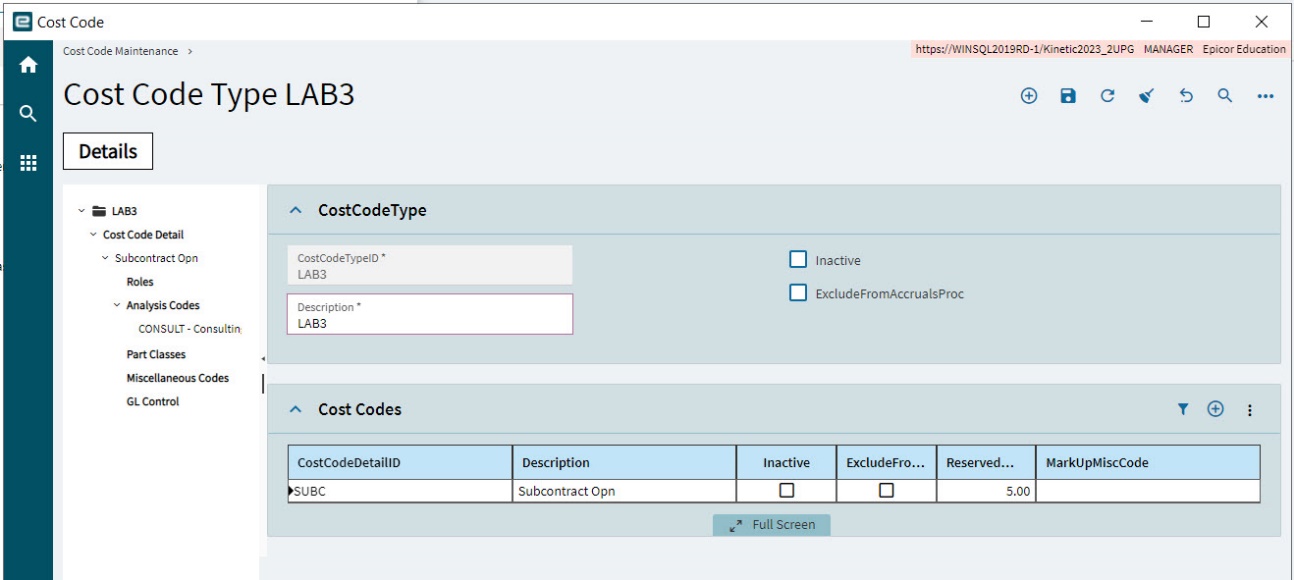Open the toolbar search magnifier icon
1294x580 pixels.
(x=1225, y=96)
